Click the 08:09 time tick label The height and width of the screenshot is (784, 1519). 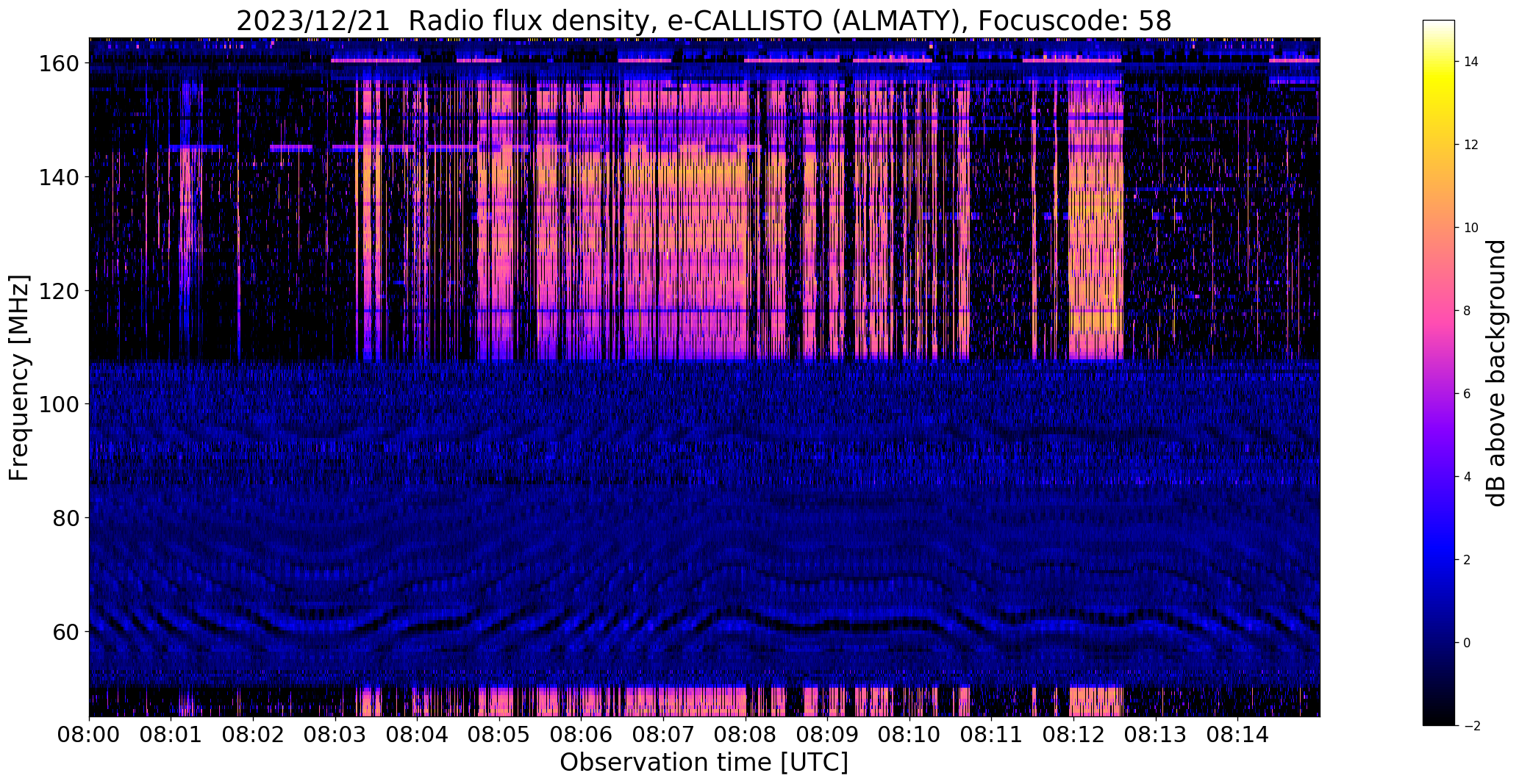827,734
